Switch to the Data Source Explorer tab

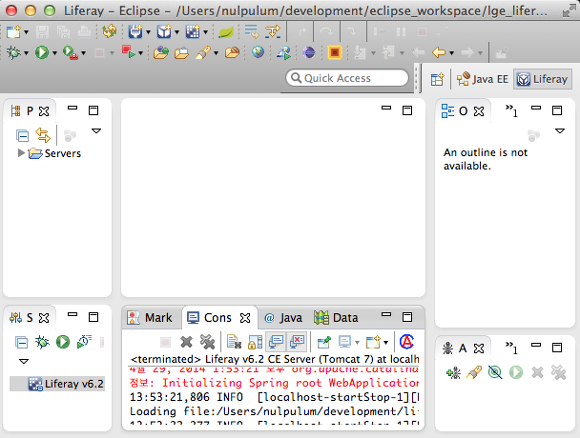point(336,318)
